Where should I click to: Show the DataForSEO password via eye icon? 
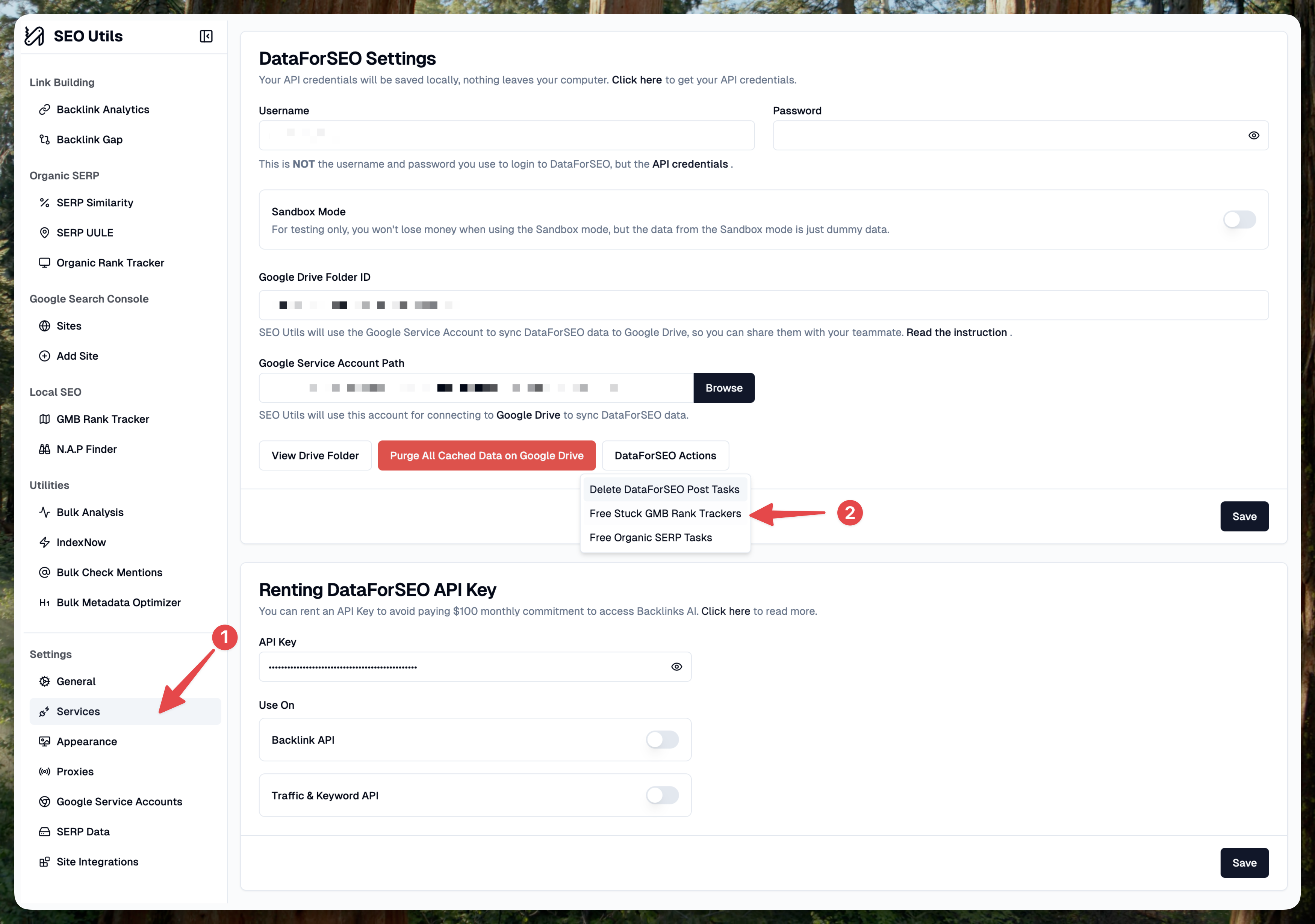click(1254, 136)
